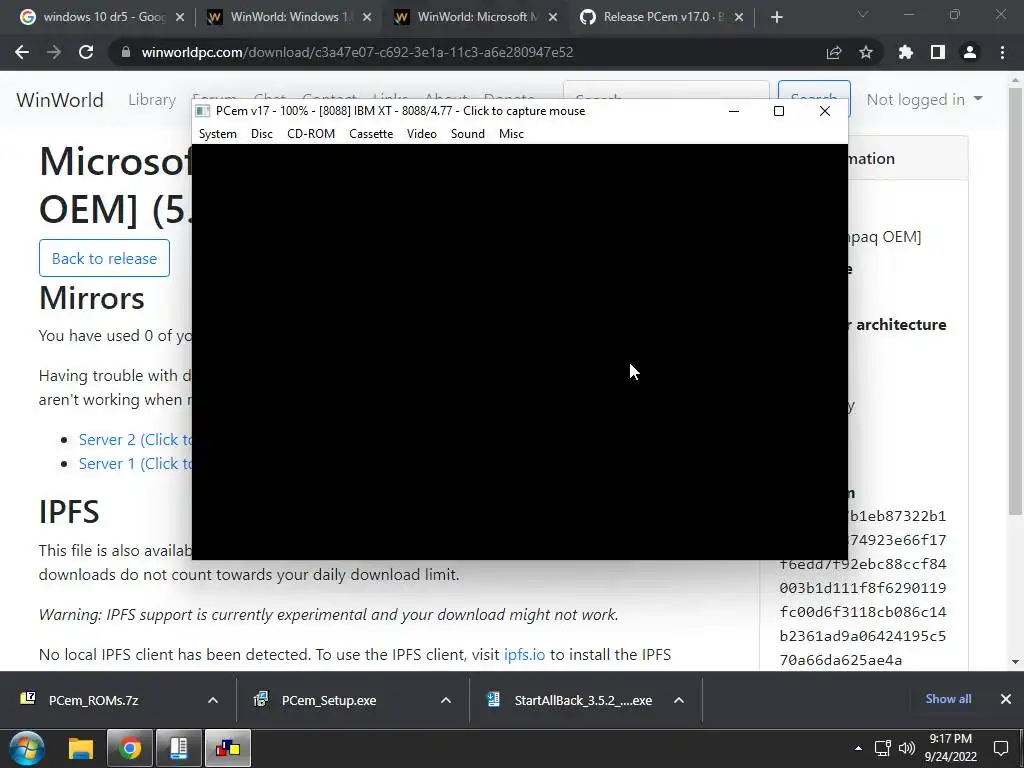Image resolution: width=1024 pixels, height=768 pixels.
Task: Share this page using share icon
Action: pyautogui.click(x=834, y=52)
